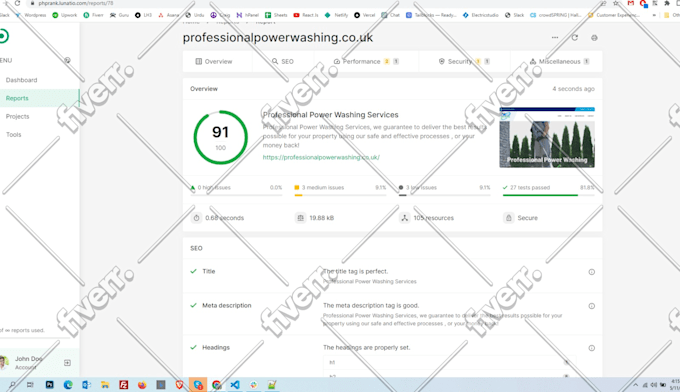The image size is (680, 392).
Task: Refresh the report with the reload icon
Action: click(575, 38)
